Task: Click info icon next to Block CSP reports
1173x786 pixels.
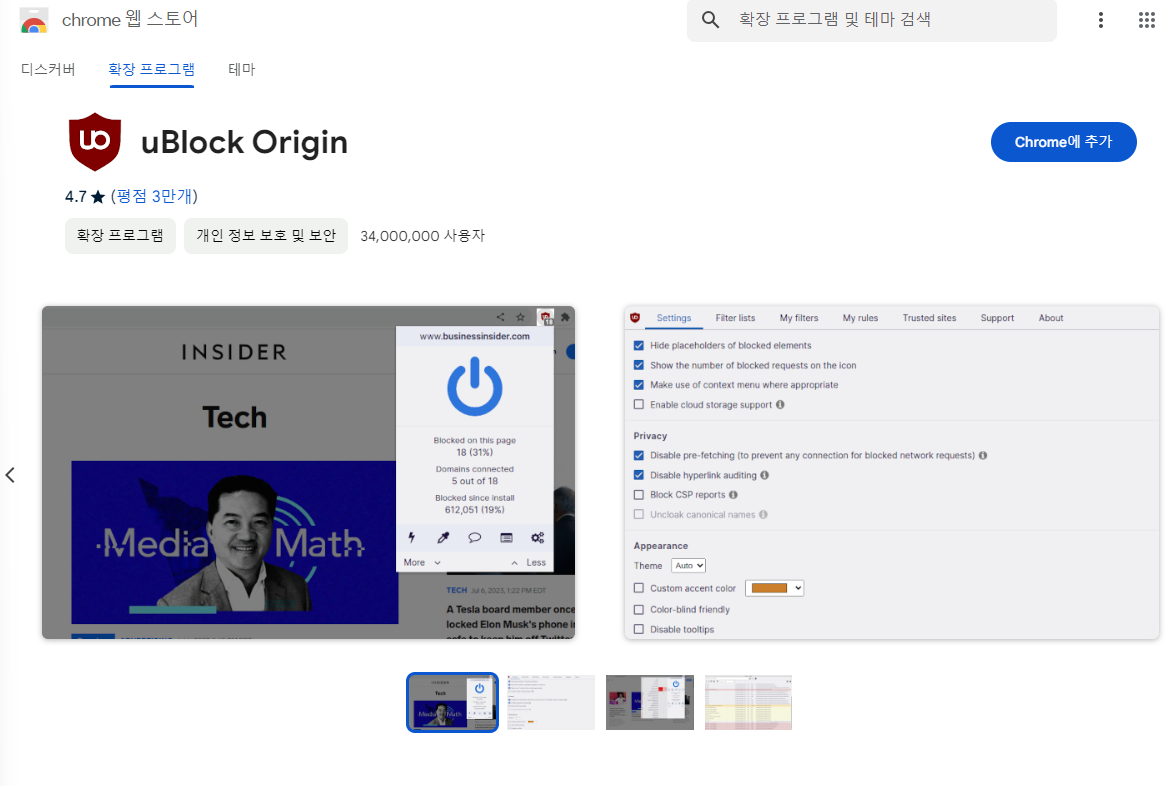Action: [733, 495]
